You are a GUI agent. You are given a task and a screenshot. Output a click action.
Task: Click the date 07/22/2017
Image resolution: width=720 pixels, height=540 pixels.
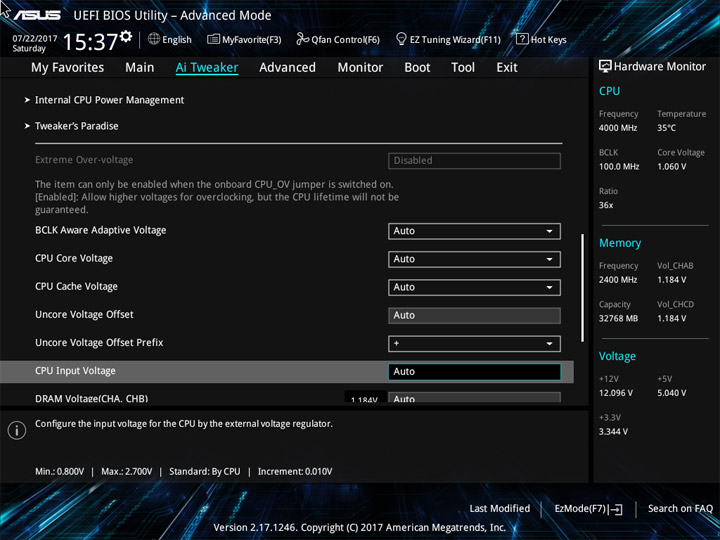coord(34,38)
